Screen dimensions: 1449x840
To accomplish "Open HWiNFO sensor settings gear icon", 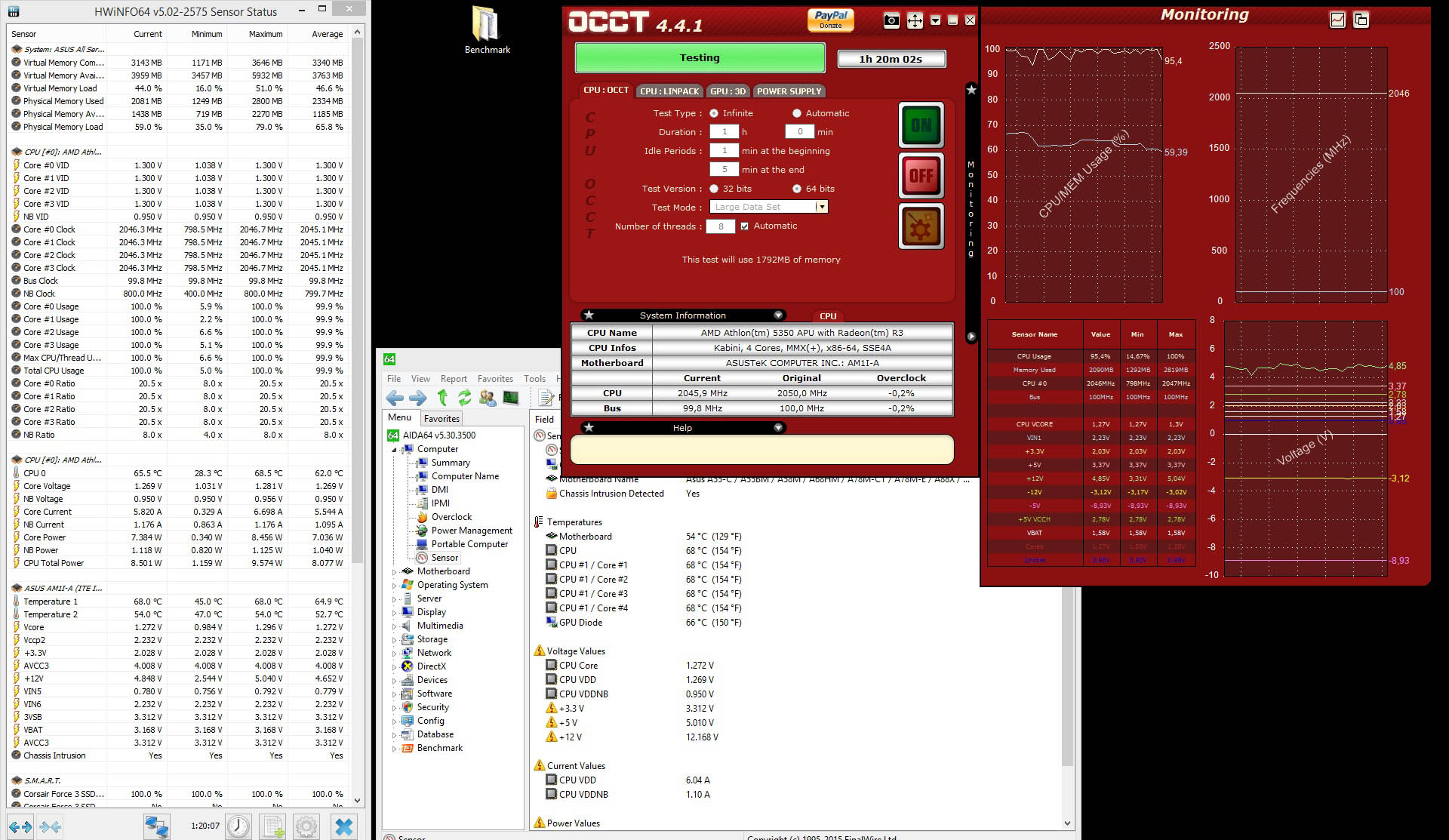I will click(306, 827).
